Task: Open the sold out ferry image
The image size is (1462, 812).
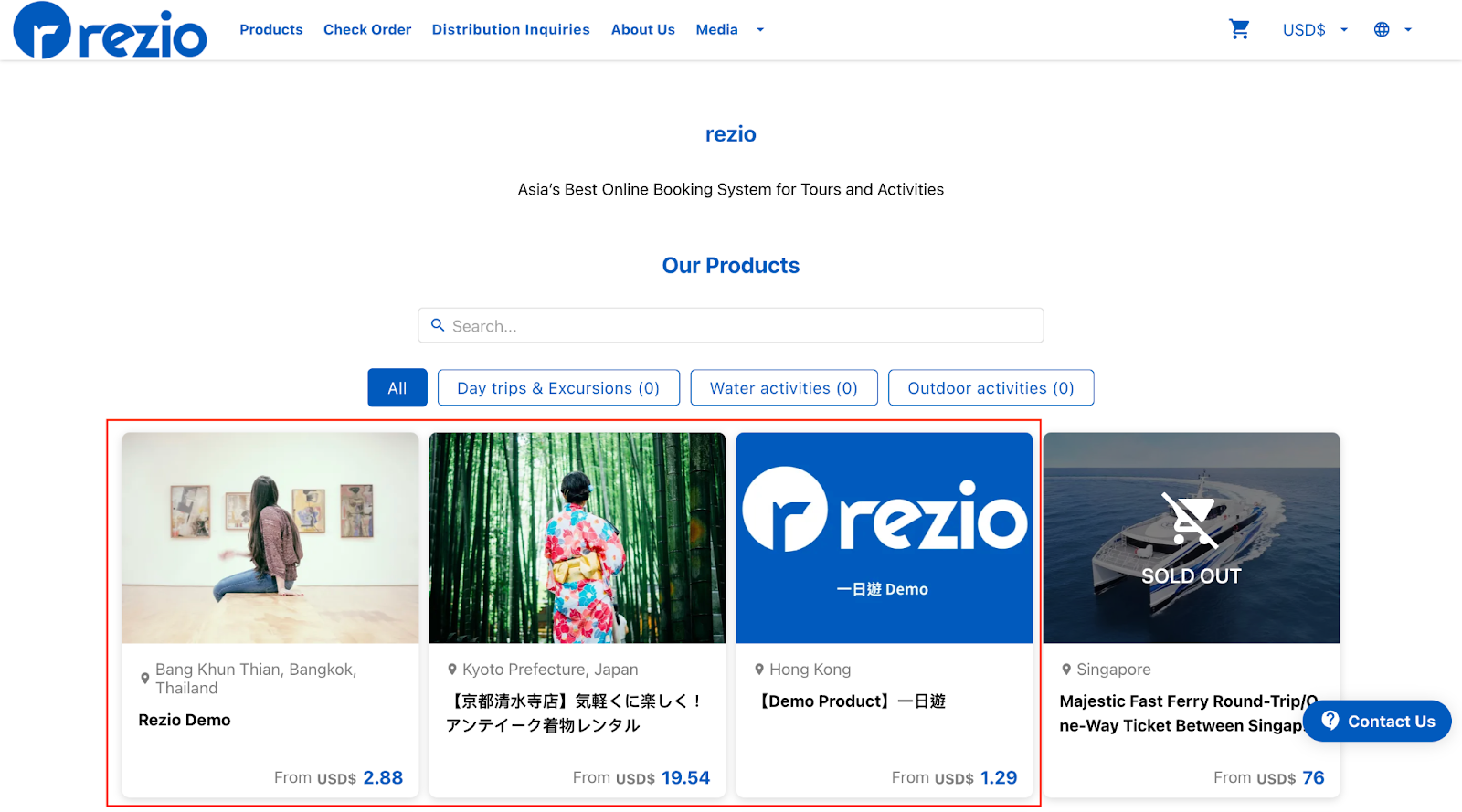Action: click(1192, 538)
